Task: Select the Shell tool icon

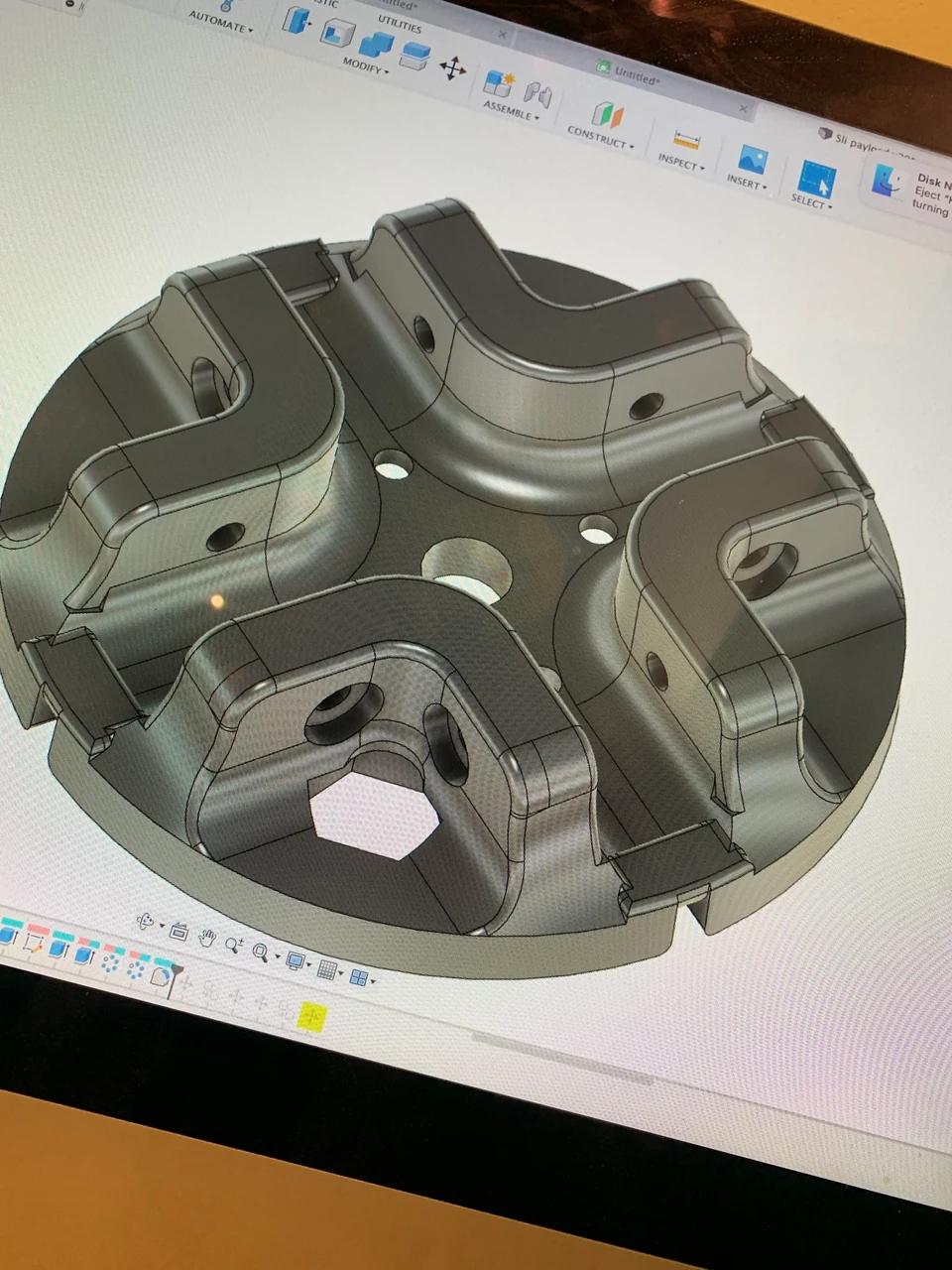Action: coord(337,32)
